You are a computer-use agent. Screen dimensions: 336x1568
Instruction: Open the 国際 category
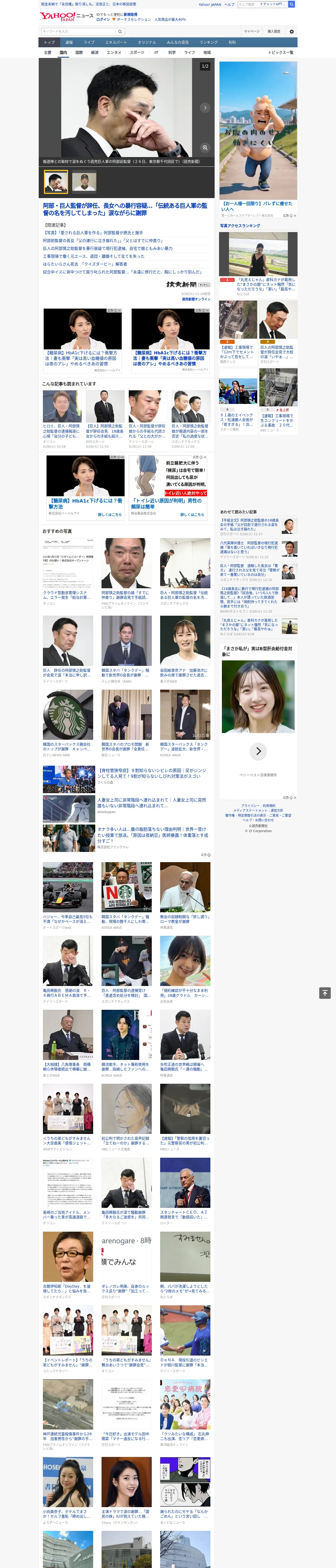tap(79, 52)
